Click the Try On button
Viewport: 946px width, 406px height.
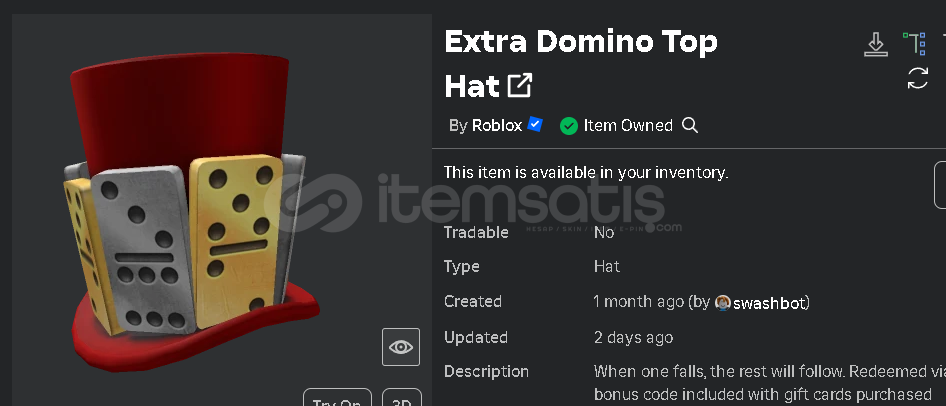coord(337,398)
